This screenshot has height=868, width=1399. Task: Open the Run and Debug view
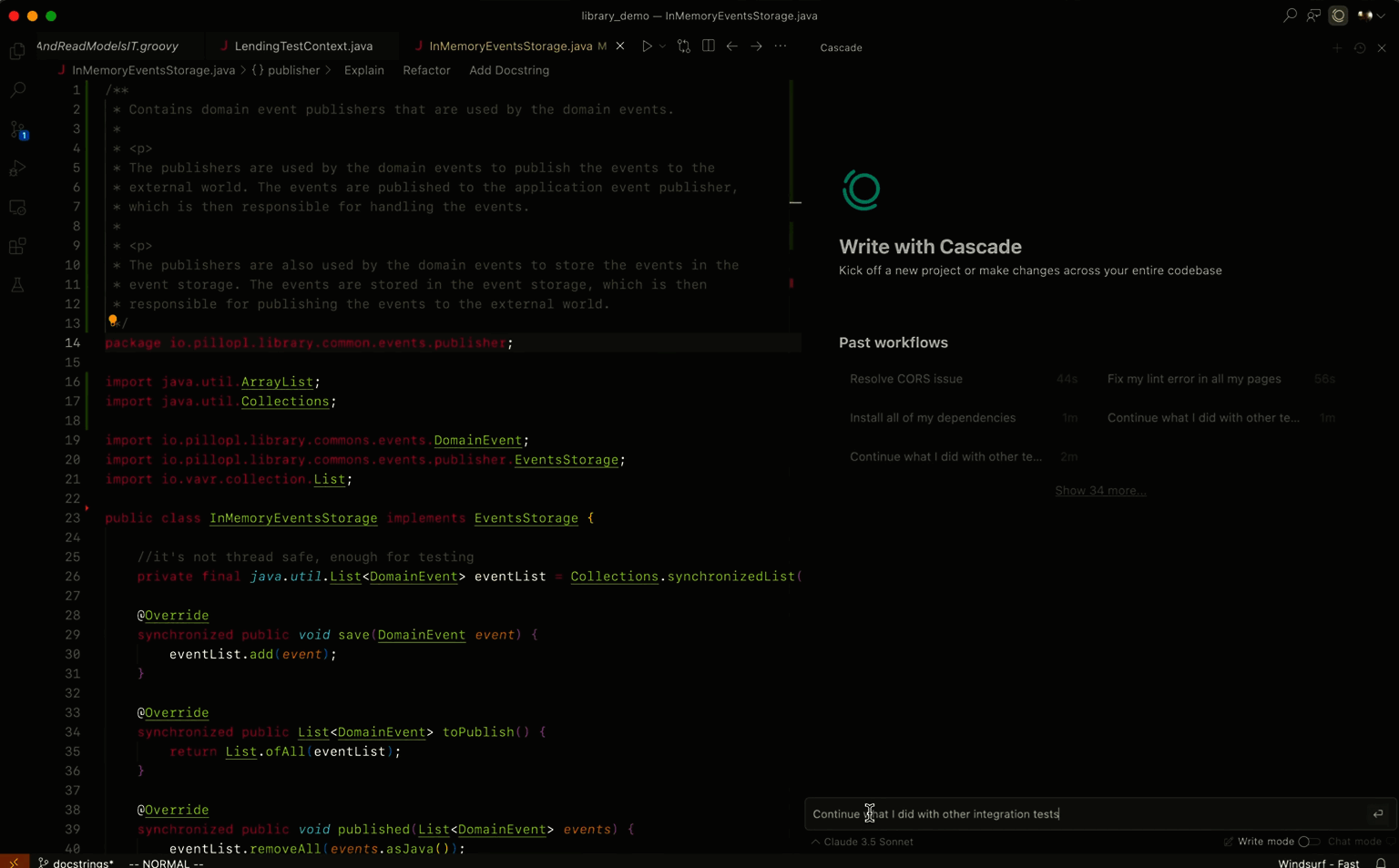pos(18,168)
